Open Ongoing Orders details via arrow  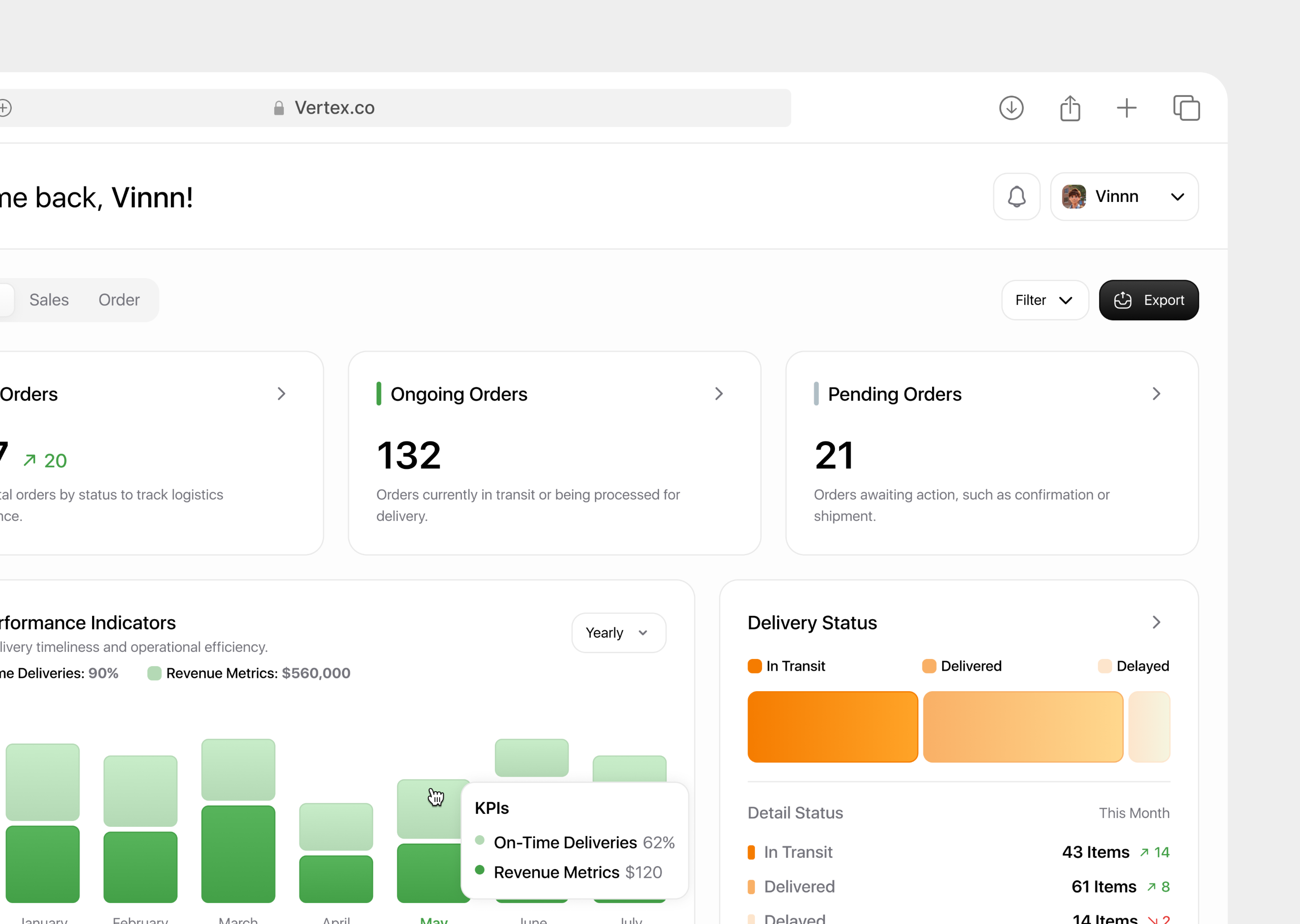(719, 393)
